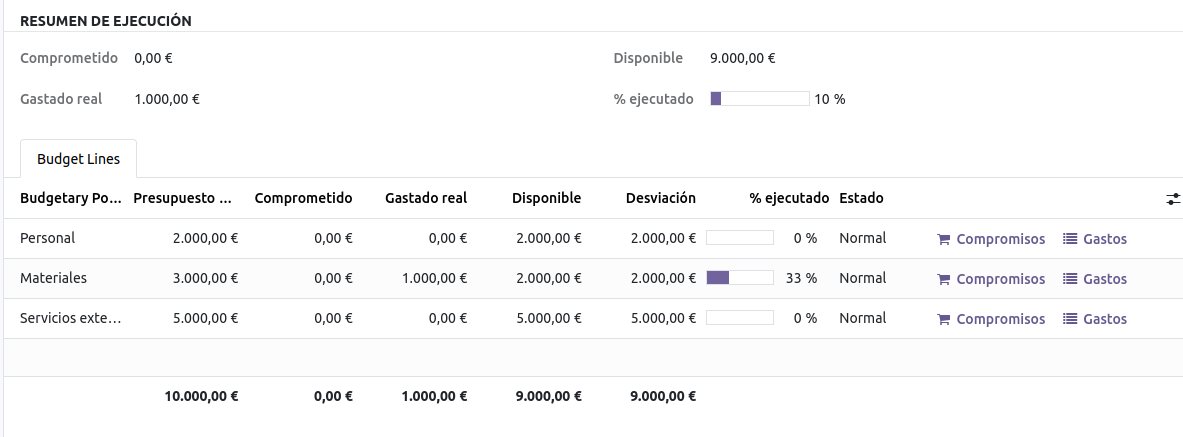Sort by % ejecutado column header
Viewport: 1183px width, 437px height.
789,198
